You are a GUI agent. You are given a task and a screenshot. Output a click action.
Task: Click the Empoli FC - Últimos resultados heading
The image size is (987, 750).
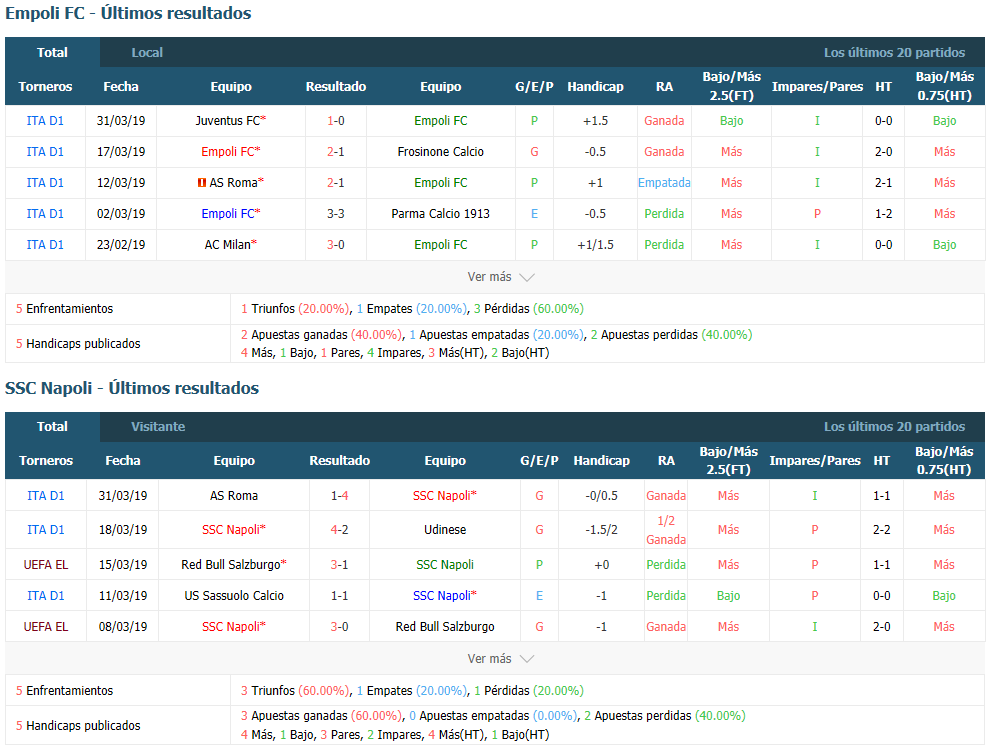pos(128,13)
